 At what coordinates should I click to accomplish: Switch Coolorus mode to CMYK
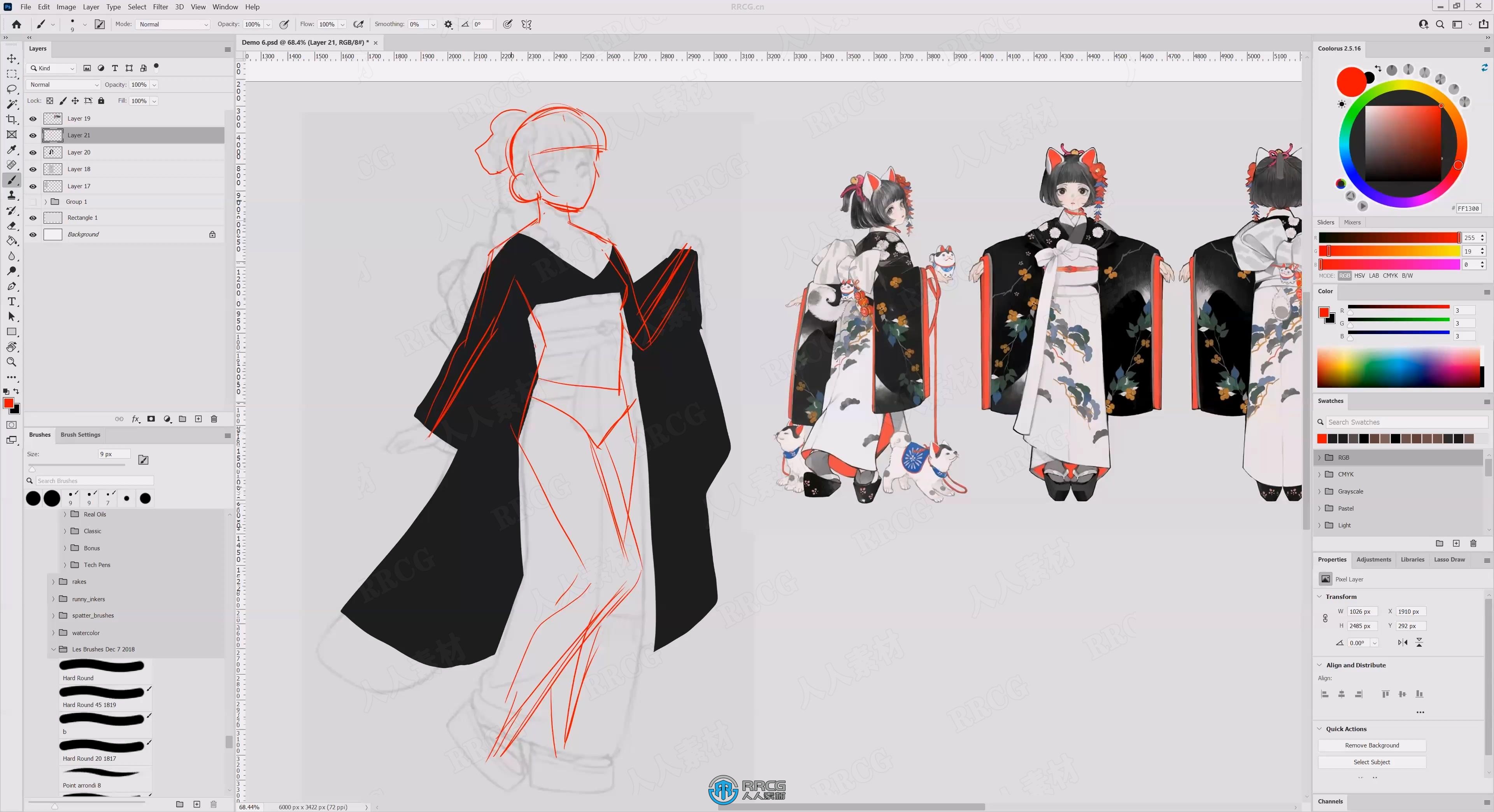[x=1390, y=276]
